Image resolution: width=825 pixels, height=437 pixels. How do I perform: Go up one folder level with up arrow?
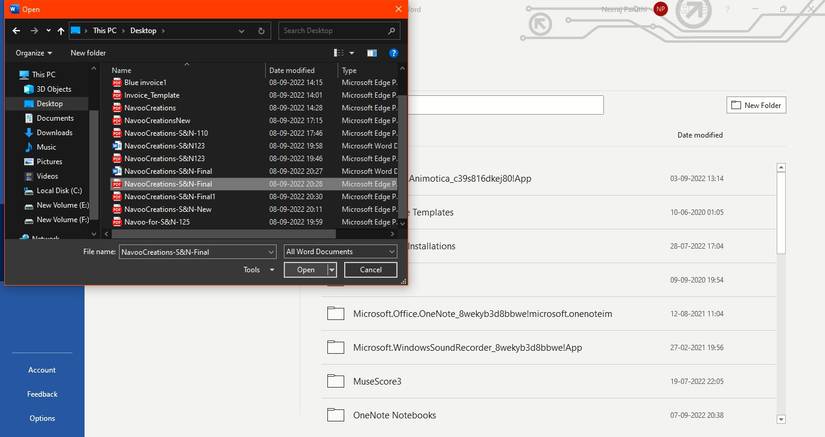click(x=61, y=31)
